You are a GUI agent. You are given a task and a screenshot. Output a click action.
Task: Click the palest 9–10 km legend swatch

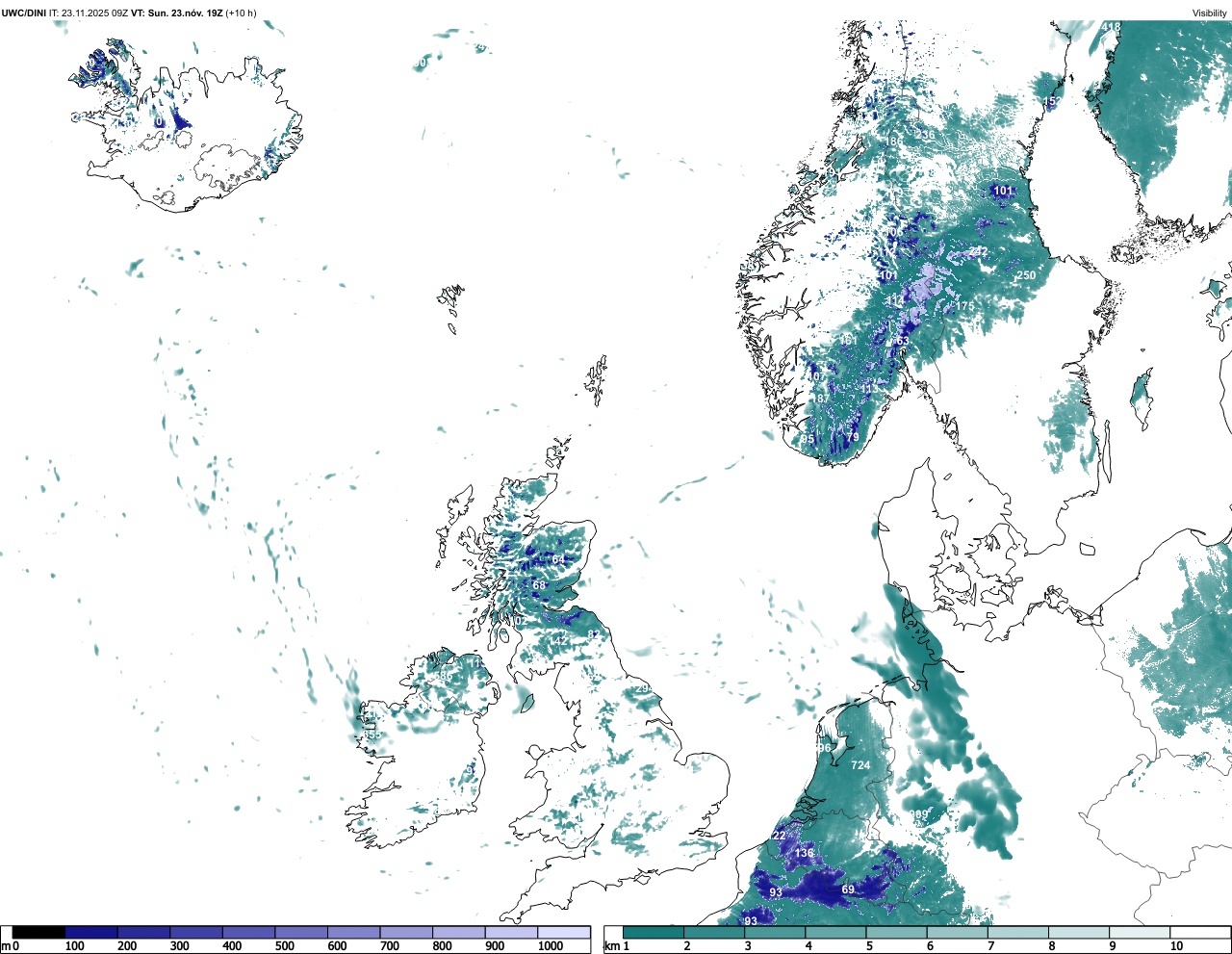coord(1140,933)
